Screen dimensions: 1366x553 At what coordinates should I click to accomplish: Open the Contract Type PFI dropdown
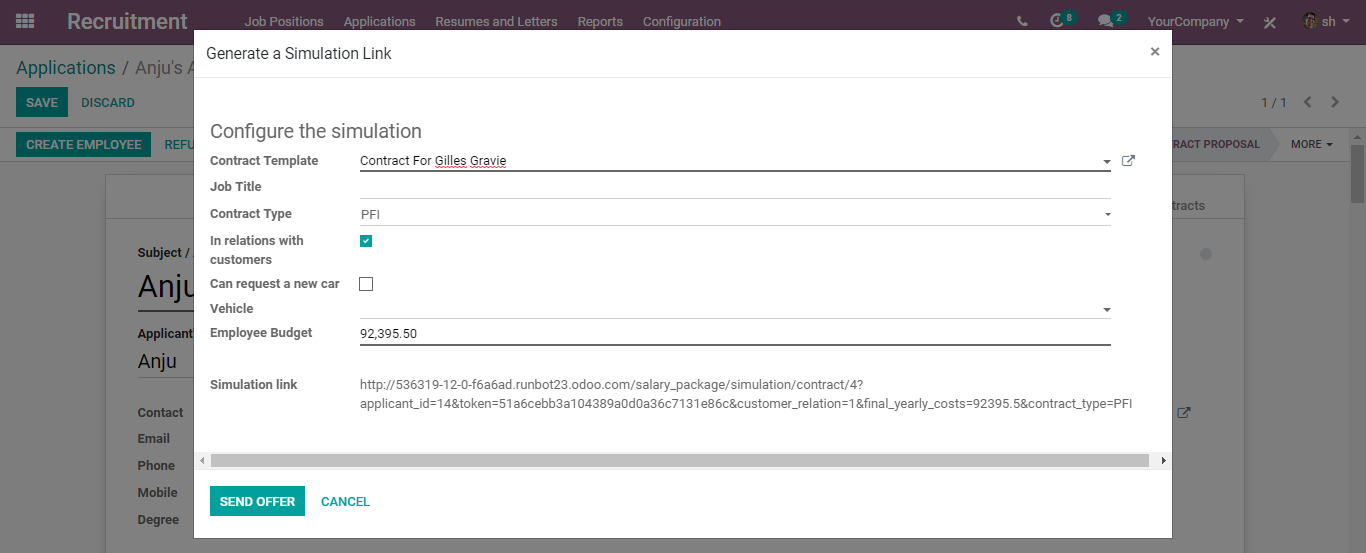[x=735, y=214]
